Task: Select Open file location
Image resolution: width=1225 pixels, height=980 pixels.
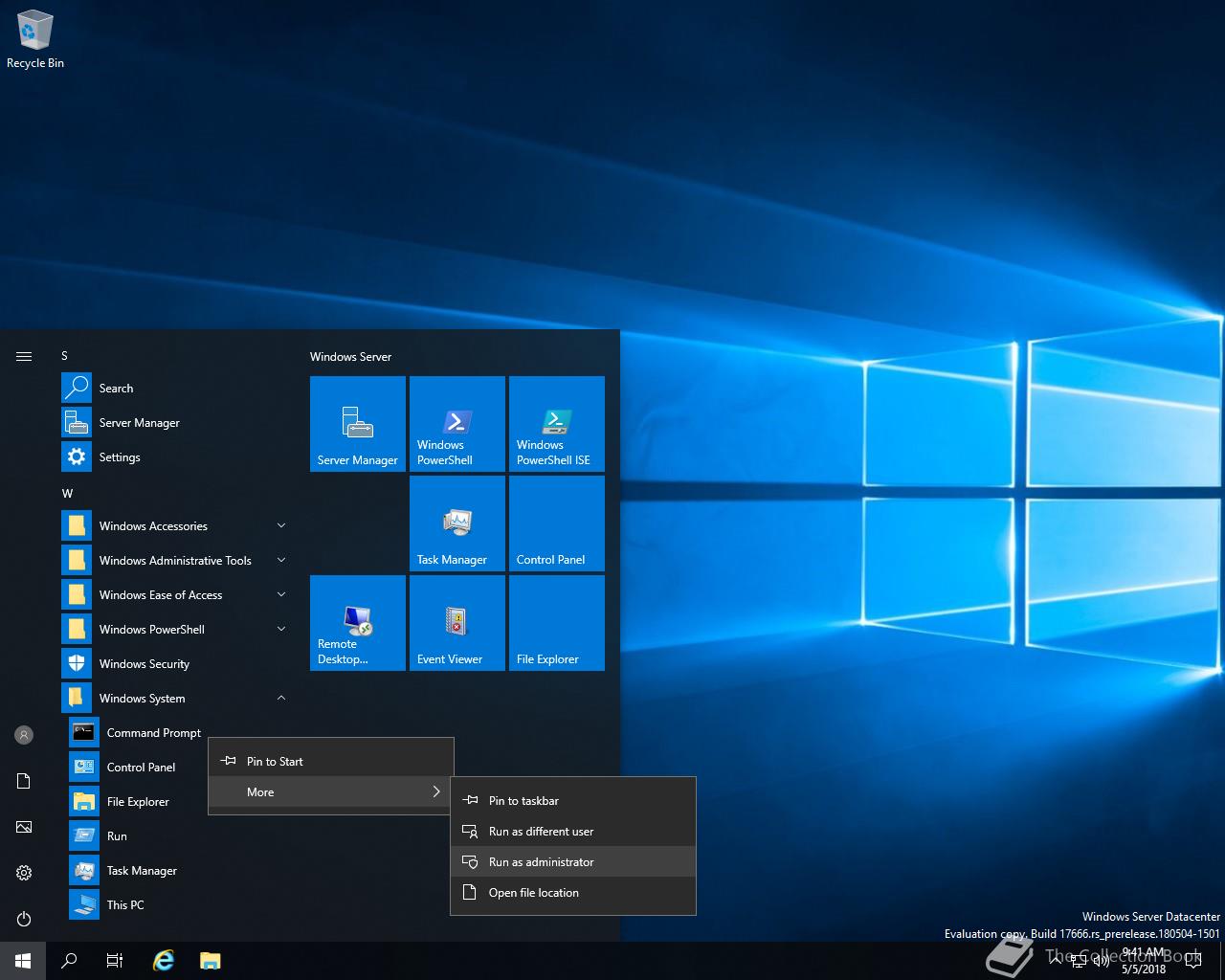Action: pyautogui.click(x=573, y=892)
